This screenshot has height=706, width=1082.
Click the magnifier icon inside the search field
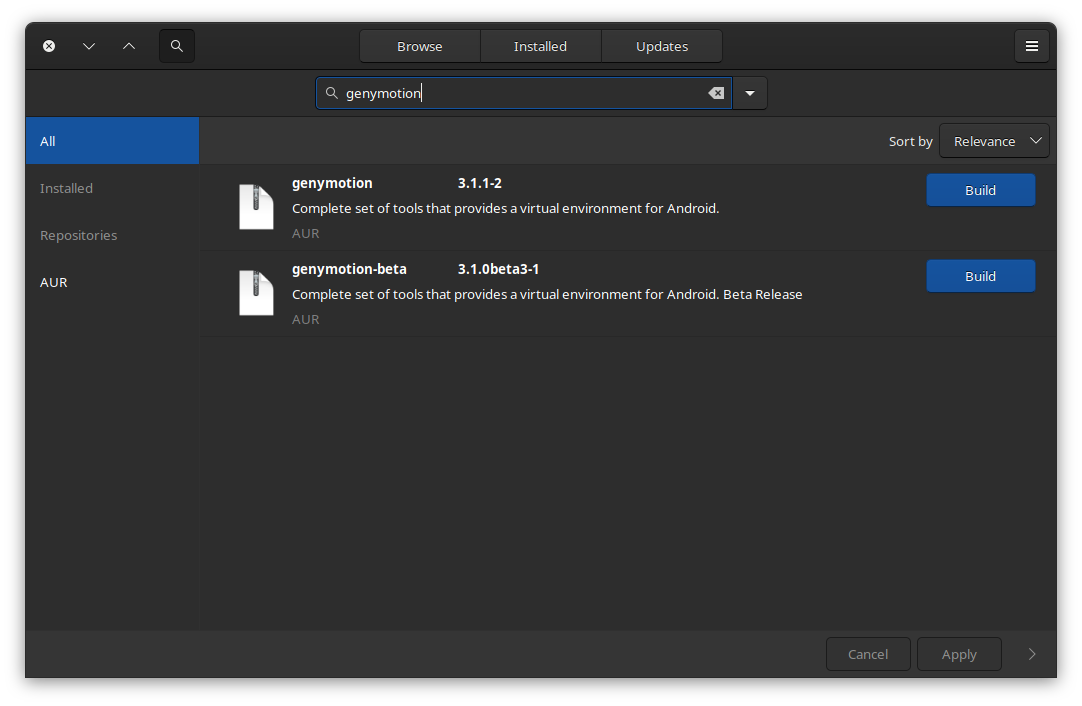tap(331, 93)
